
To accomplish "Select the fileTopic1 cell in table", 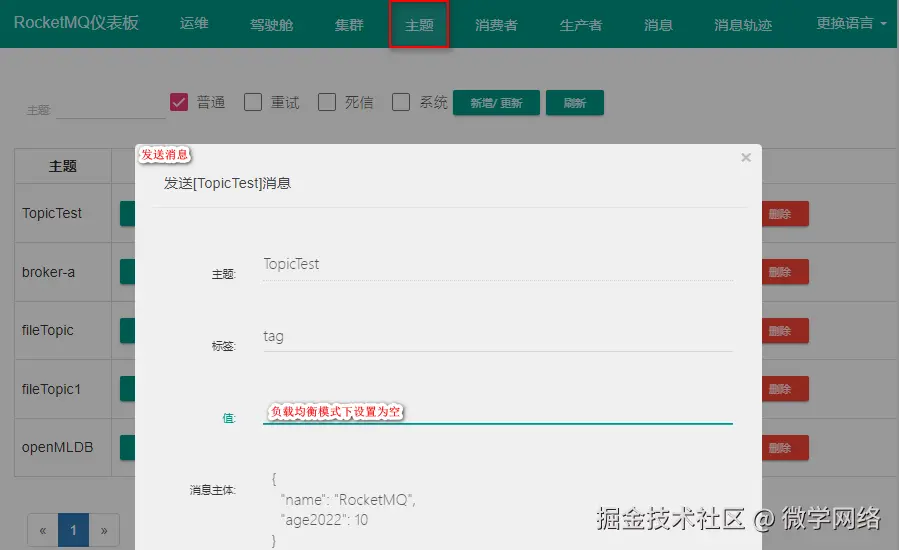I will click(63, 389).
